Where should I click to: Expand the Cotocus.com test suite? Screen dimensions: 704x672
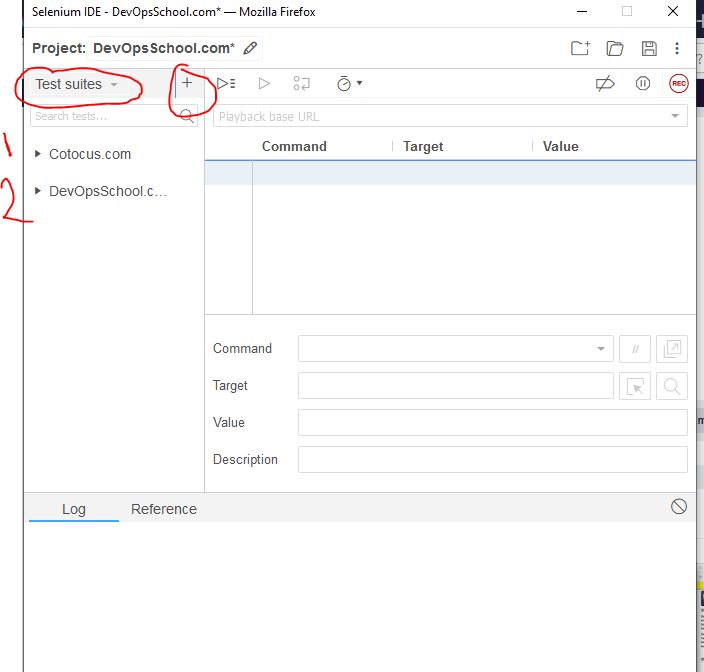38,154
